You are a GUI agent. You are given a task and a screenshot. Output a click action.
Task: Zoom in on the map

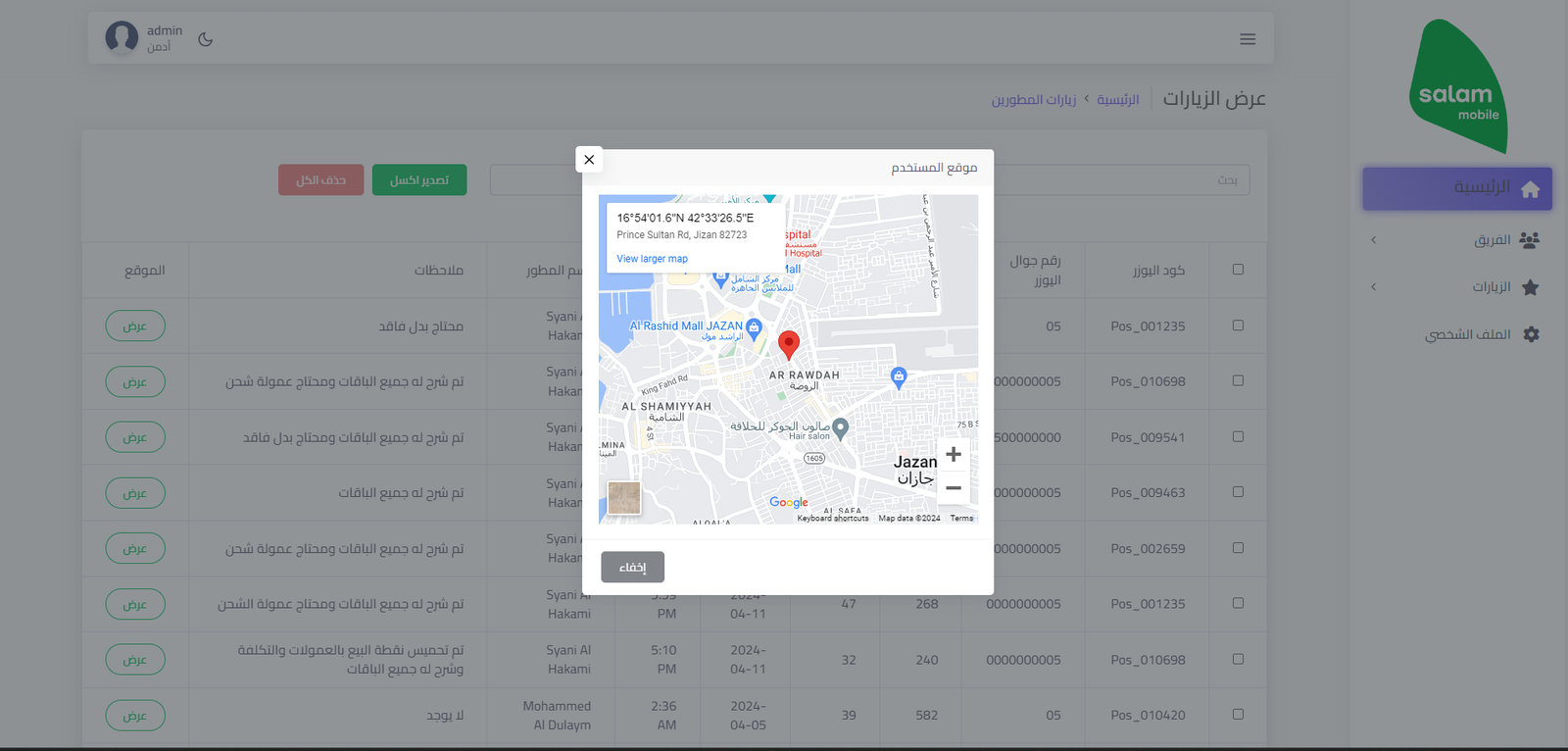(954, 454)
